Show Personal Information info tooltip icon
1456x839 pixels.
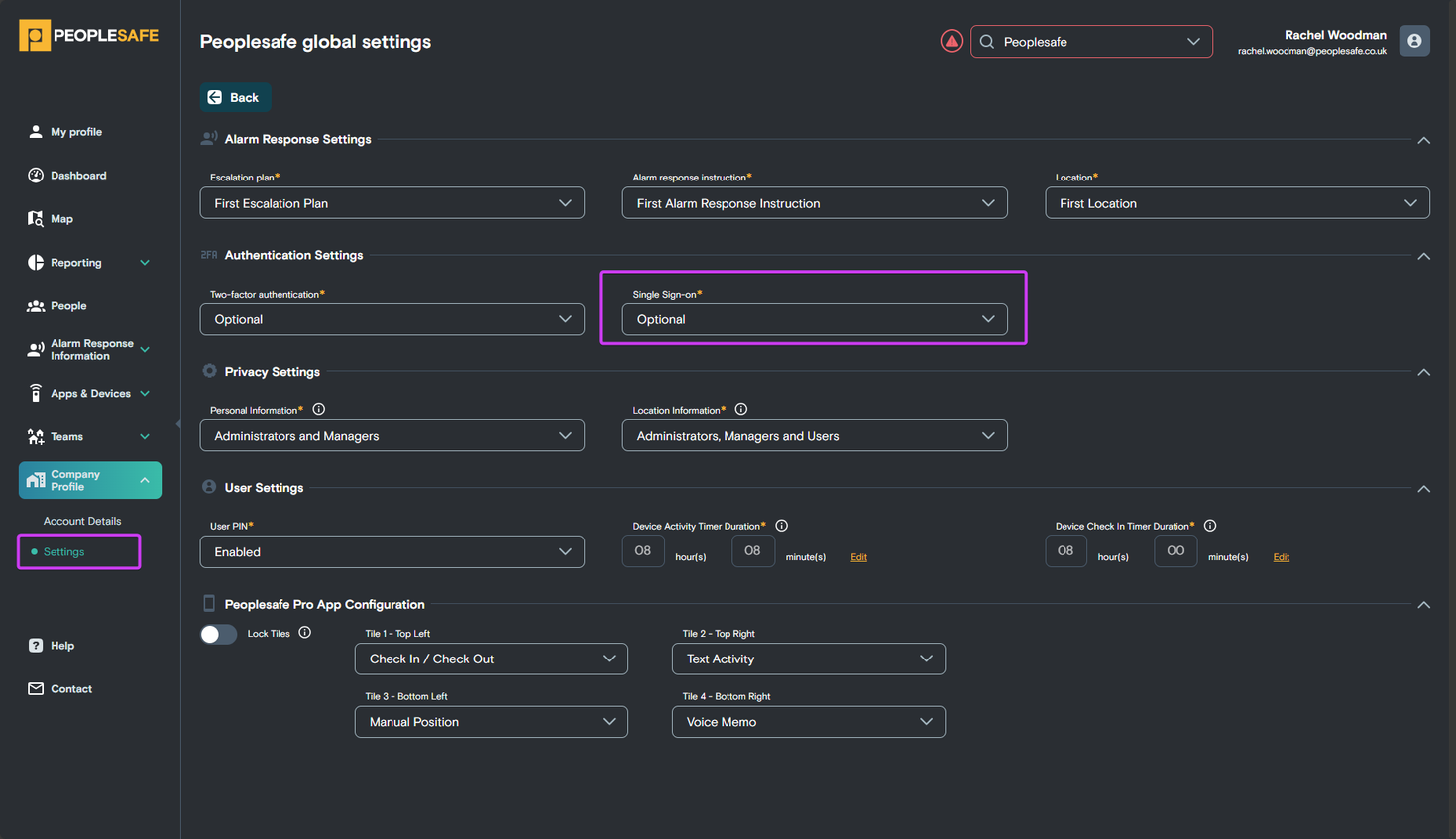point(319,410)
